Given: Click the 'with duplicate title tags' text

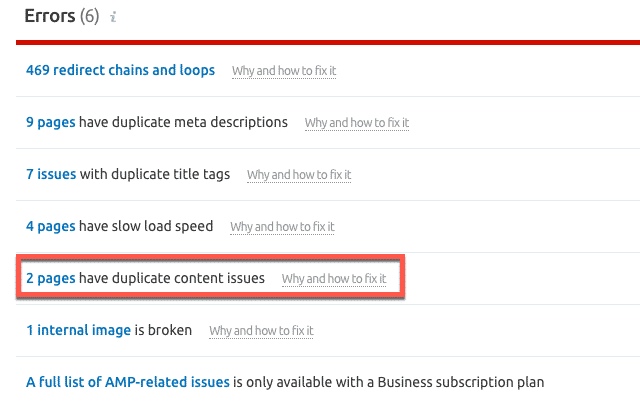Looking at the screenshot, I should 155,174.
